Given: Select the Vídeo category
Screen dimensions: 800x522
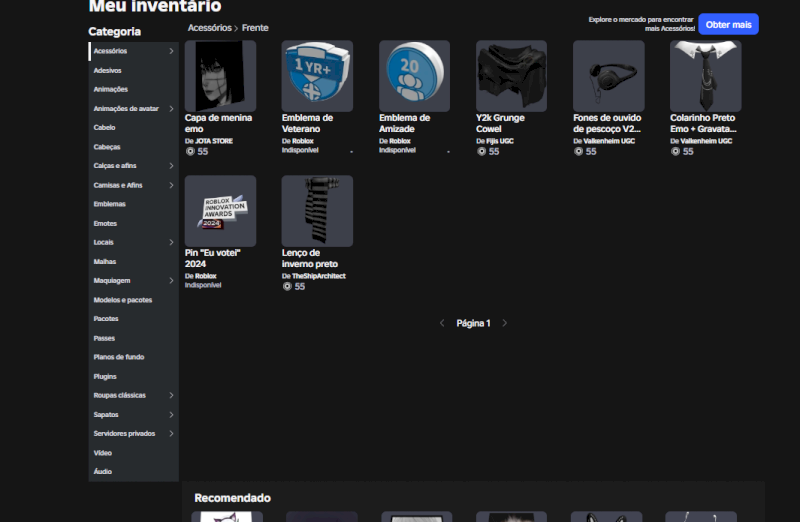Looking at the screenshot, I should click(x=134, y=453).
